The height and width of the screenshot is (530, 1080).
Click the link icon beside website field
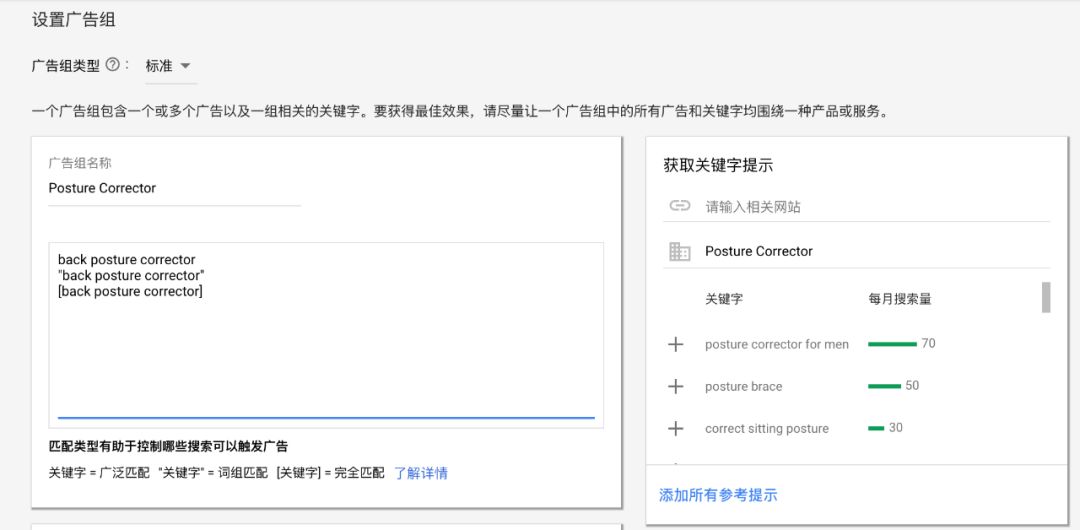click(x=680, y=206)
